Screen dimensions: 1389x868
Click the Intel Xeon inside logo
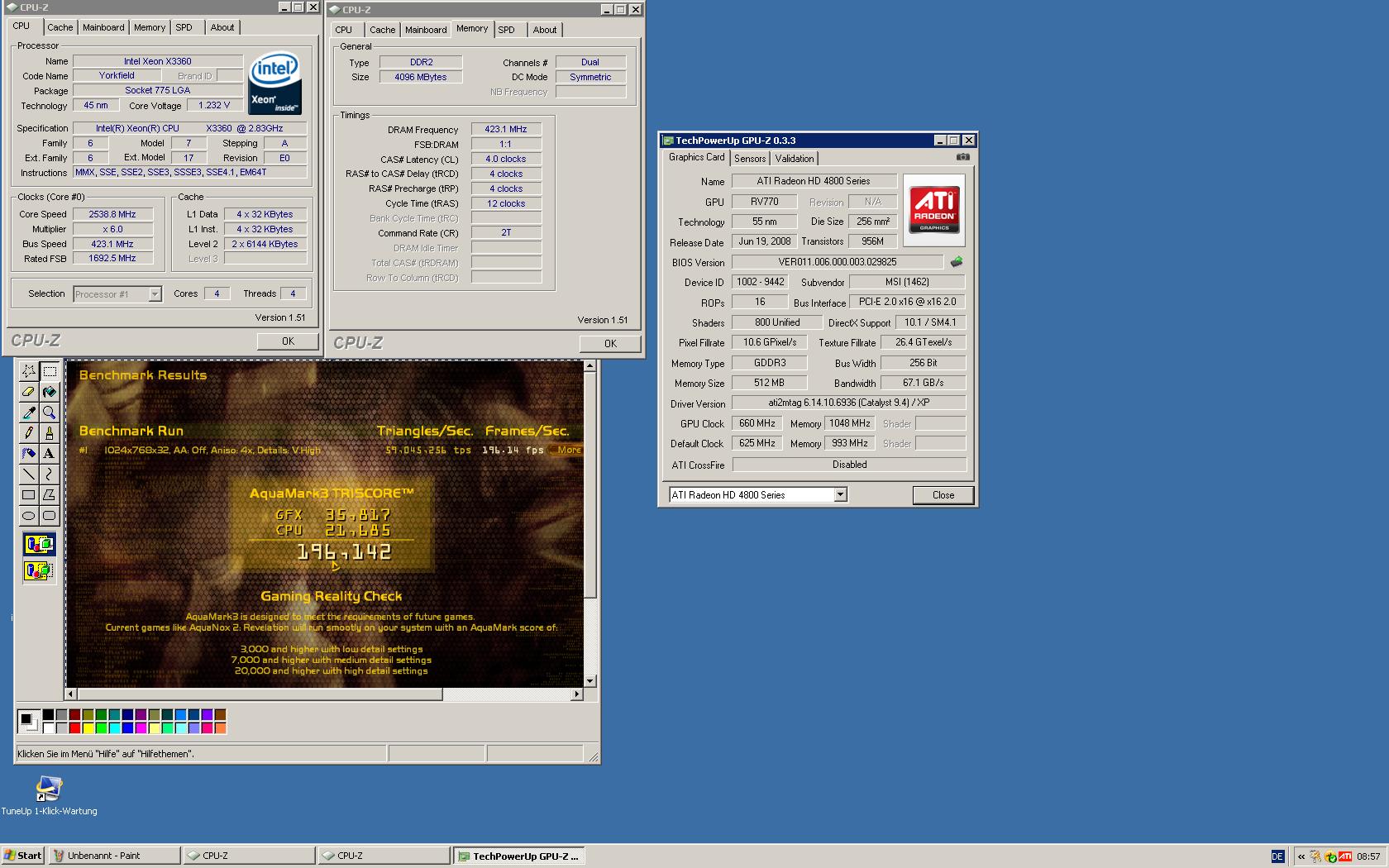(x=275, y=83)
